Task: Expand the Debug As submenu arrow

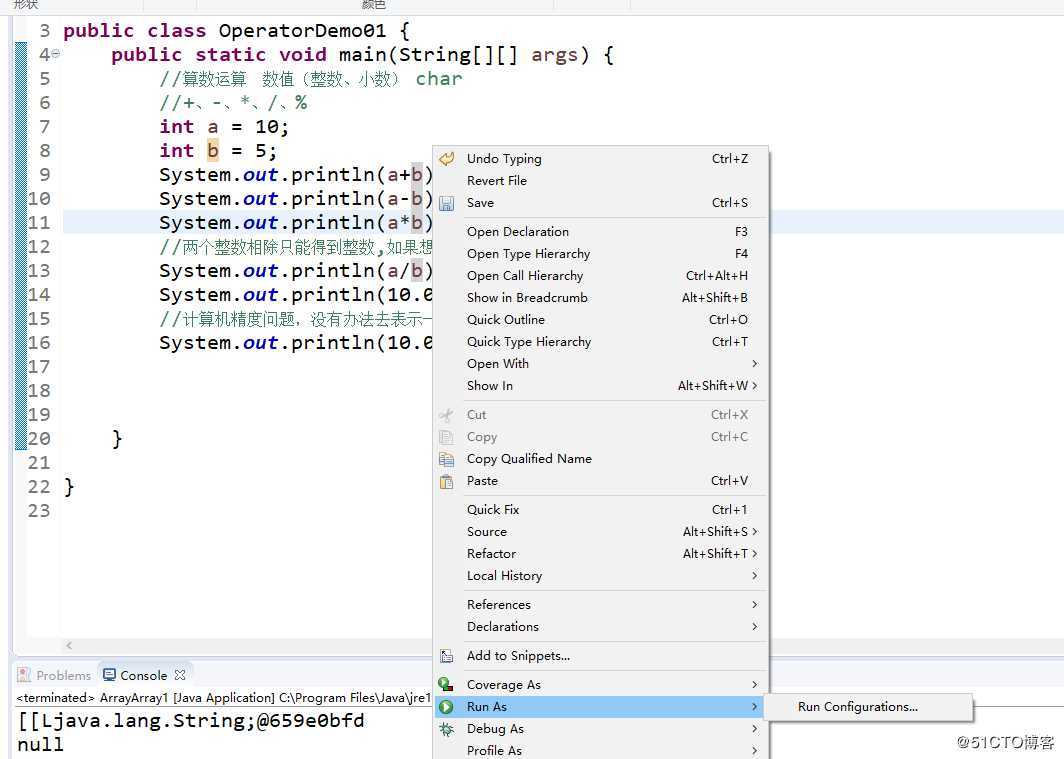Action: tap(754, 729)
